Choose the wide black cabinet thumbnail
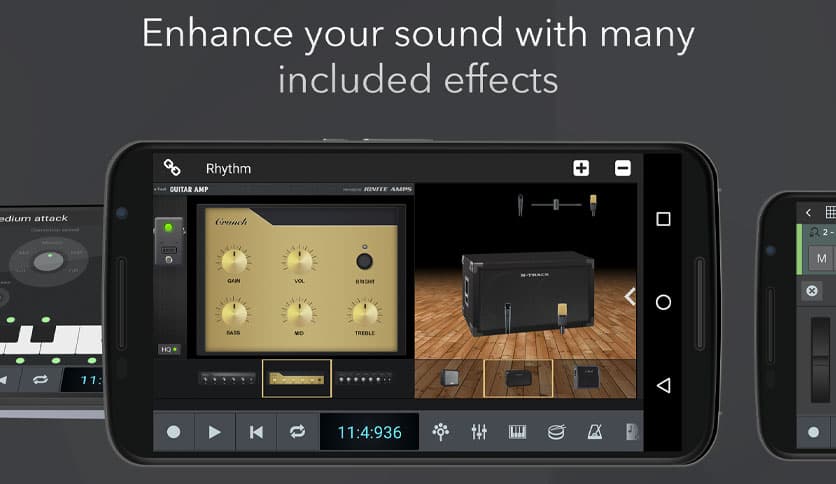Image resolution: width=836 pixels, height=484 pixels. [x=518, y=378]
